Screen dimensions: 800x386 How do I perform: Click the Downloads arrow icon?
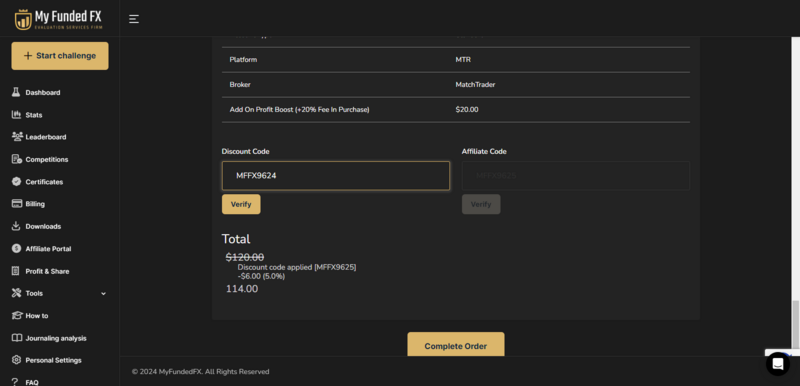click(16, 226)
